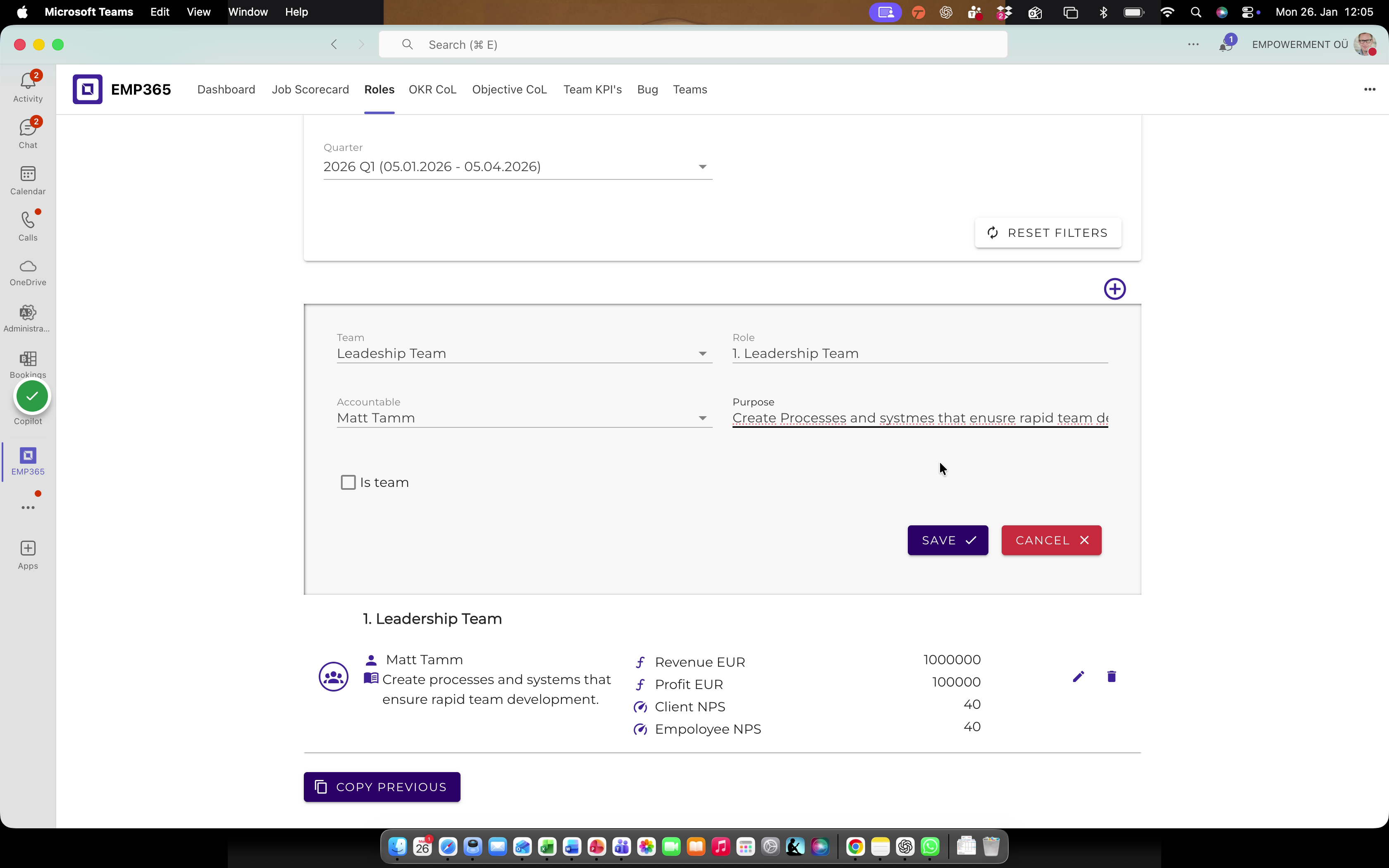The width and height of the screenshot is (1389, 868).
Task: Click the EMP365 logo icon
Action: pyautogui.click(x=87, y=89)
